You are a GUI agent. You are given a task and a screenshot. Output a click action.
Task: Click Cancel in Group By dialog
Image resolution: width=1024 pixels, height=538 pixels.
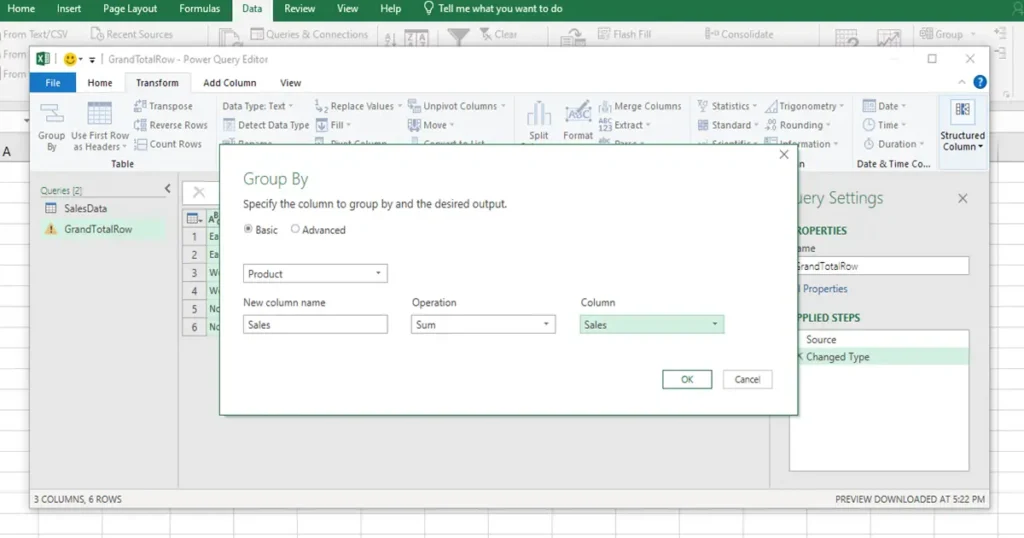[747, 379]
